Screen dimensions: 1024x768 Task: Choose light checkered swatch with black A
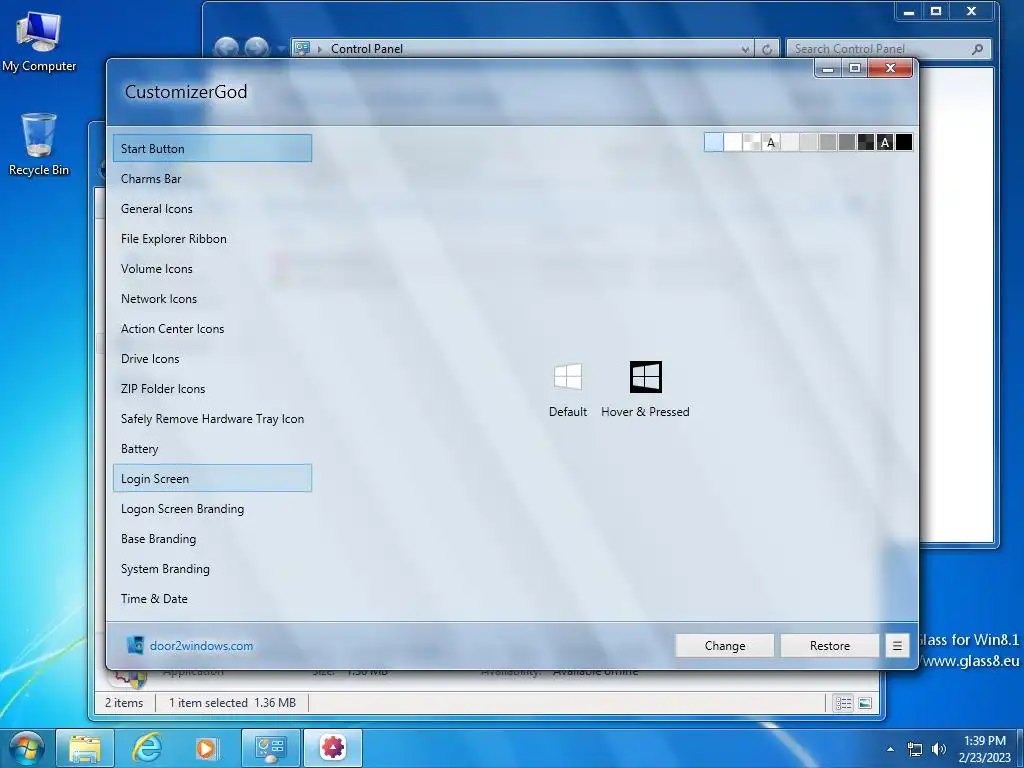click(x=771, y=142)
